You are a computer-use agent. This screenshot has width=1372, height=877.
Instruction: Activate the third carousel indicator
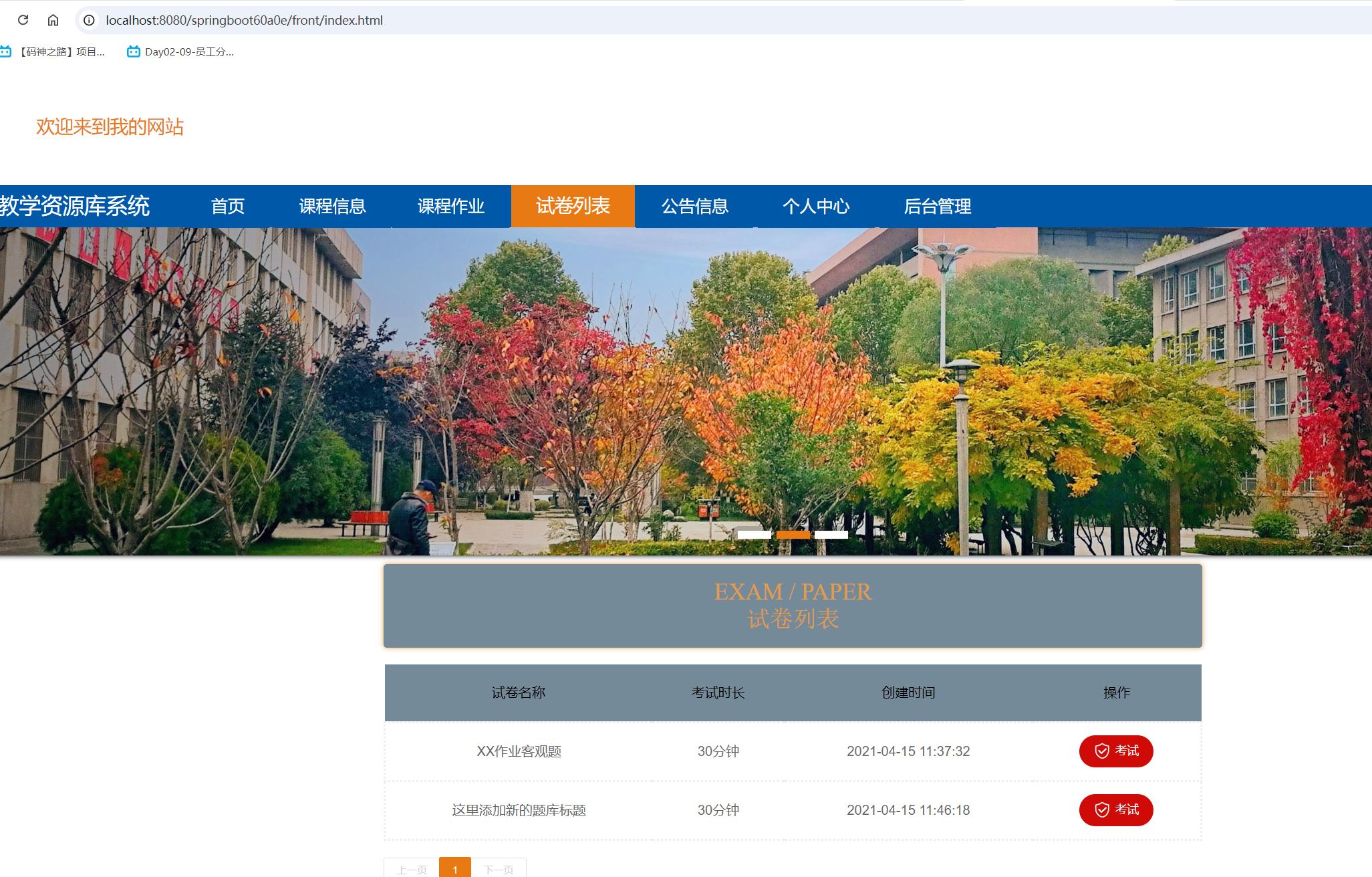pyautogui.click(x=831, y=534)
